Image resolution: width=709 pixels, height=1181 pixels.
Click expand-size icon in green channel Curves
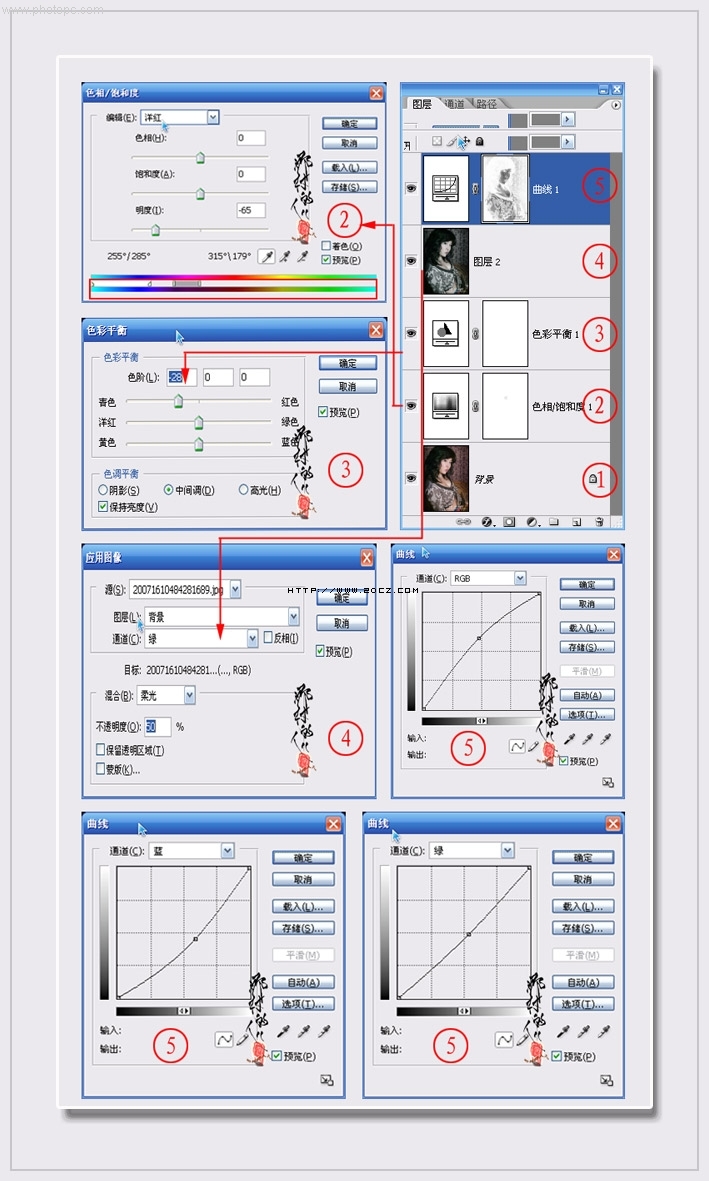click(607, 1080)
